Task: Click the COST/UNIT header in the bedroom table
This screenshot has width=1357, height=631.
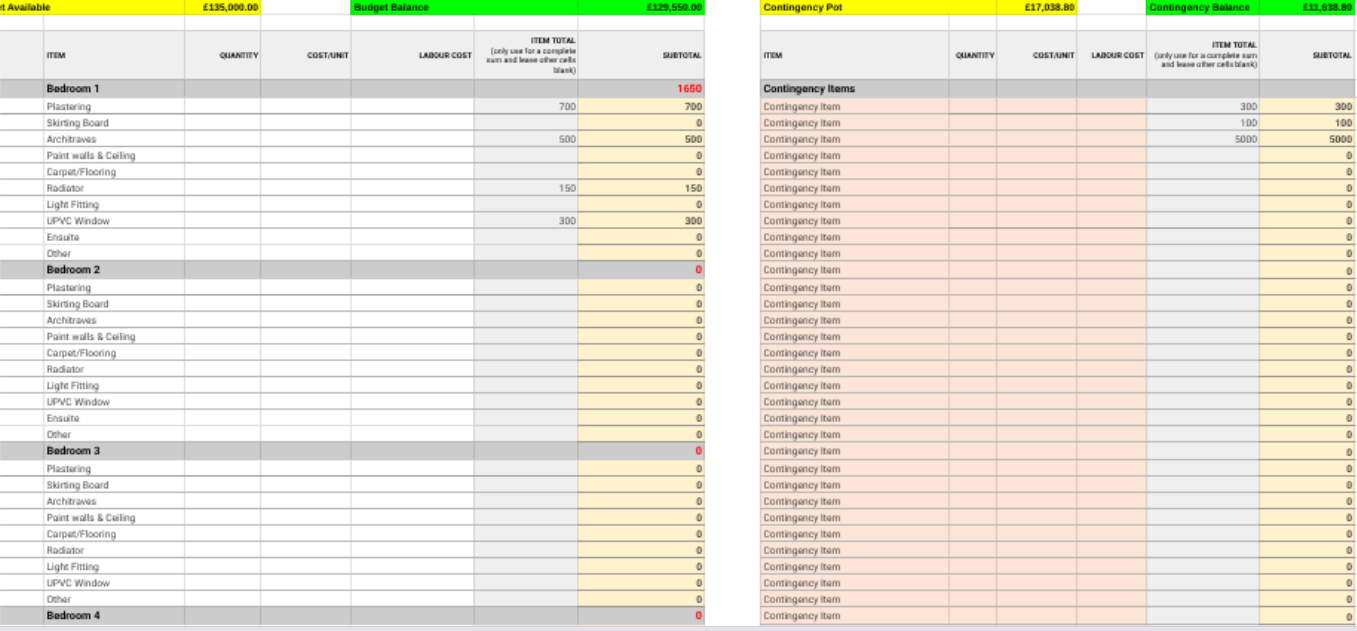Action: point(328,55)
